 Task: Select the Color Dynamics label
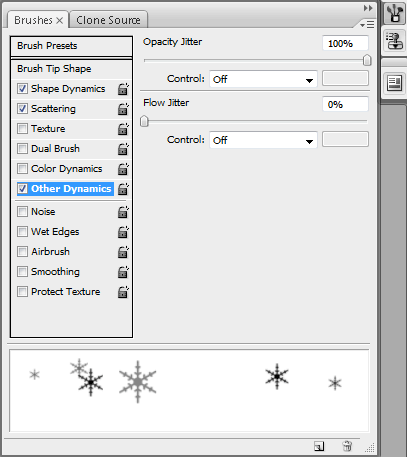tap(67, 169)
